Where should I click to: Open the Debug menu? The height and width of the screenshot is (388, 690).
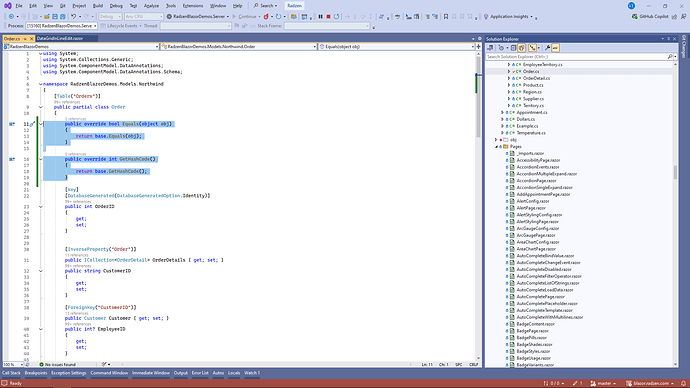click(x=116, y=6)
